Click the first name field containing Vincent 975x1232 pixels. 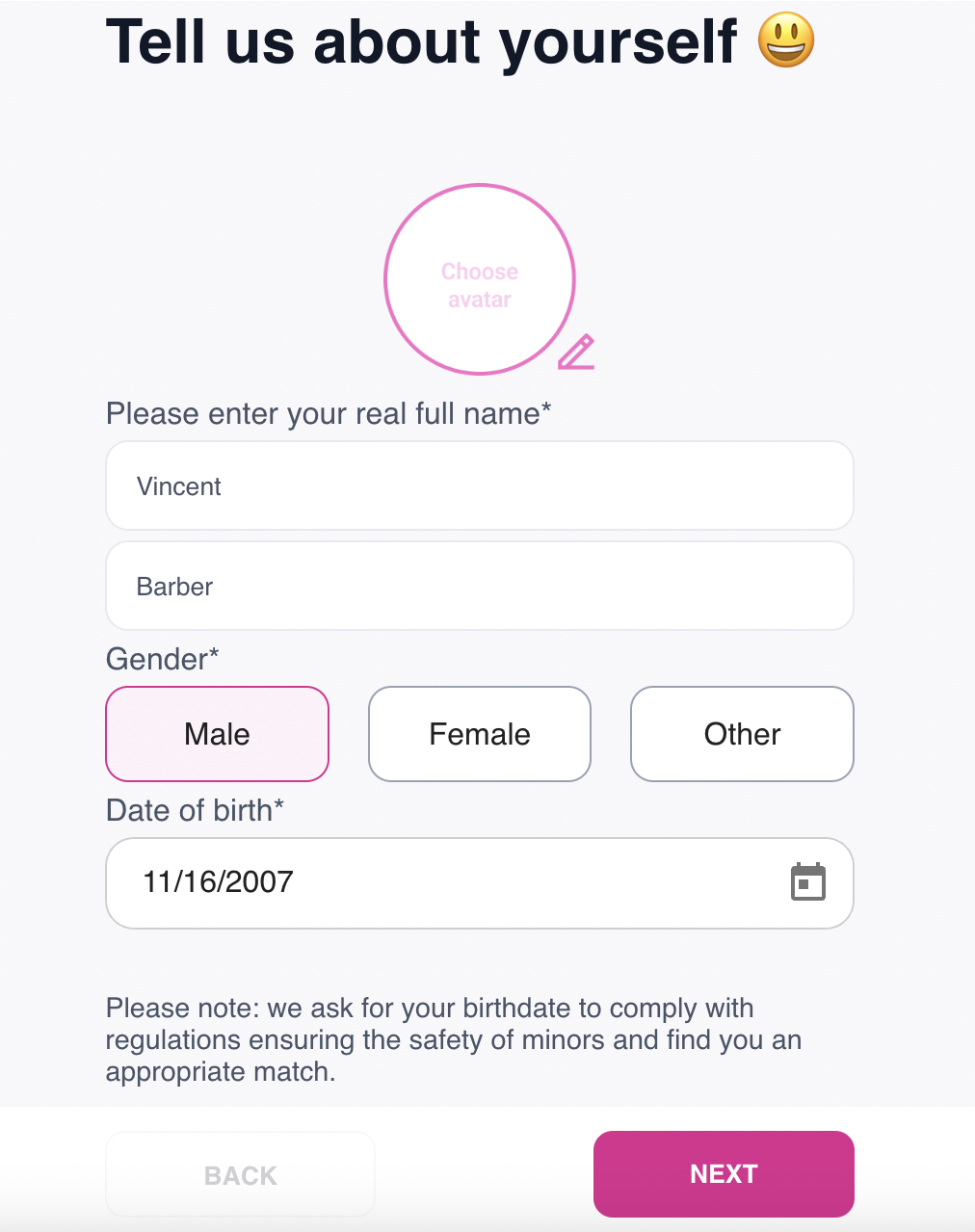(x=480, y=485)
